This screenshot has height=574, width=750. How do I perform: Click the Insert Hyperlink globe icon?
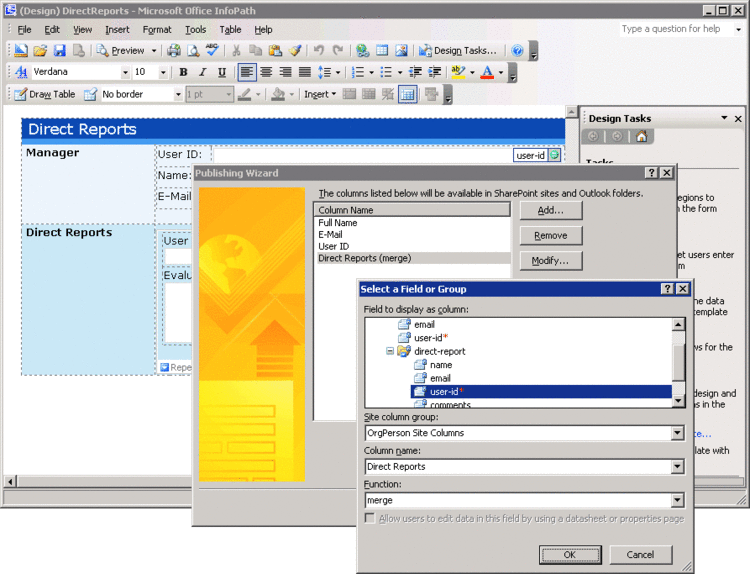(363, 50)
